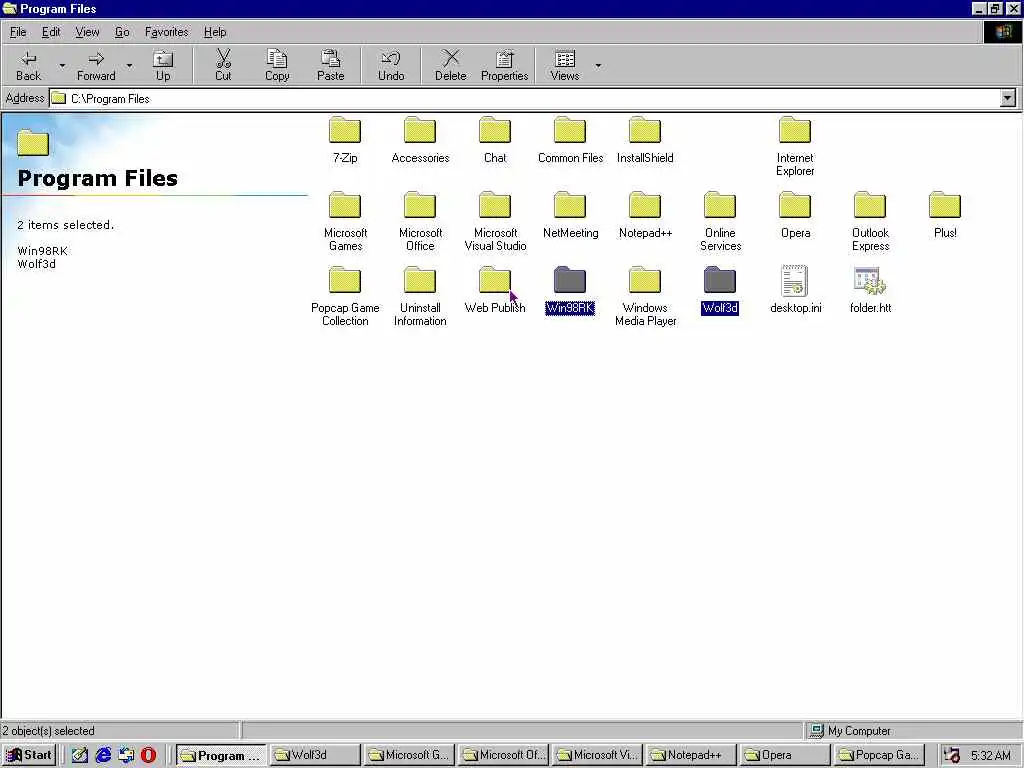Open the Views dropdown arrow

tap(598, 65)
